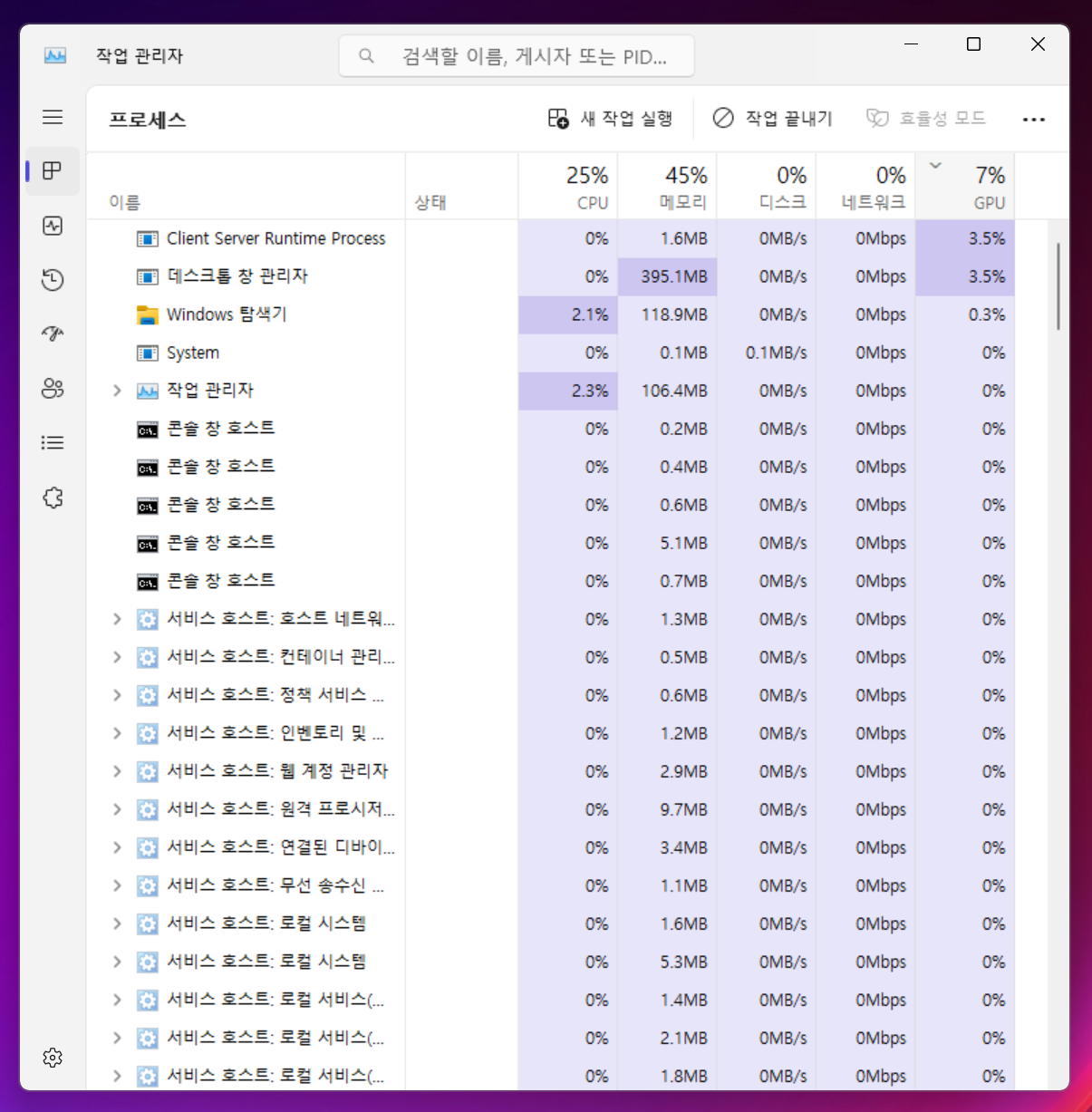Sort by the 네트워크 column header

tap(865, 186)
